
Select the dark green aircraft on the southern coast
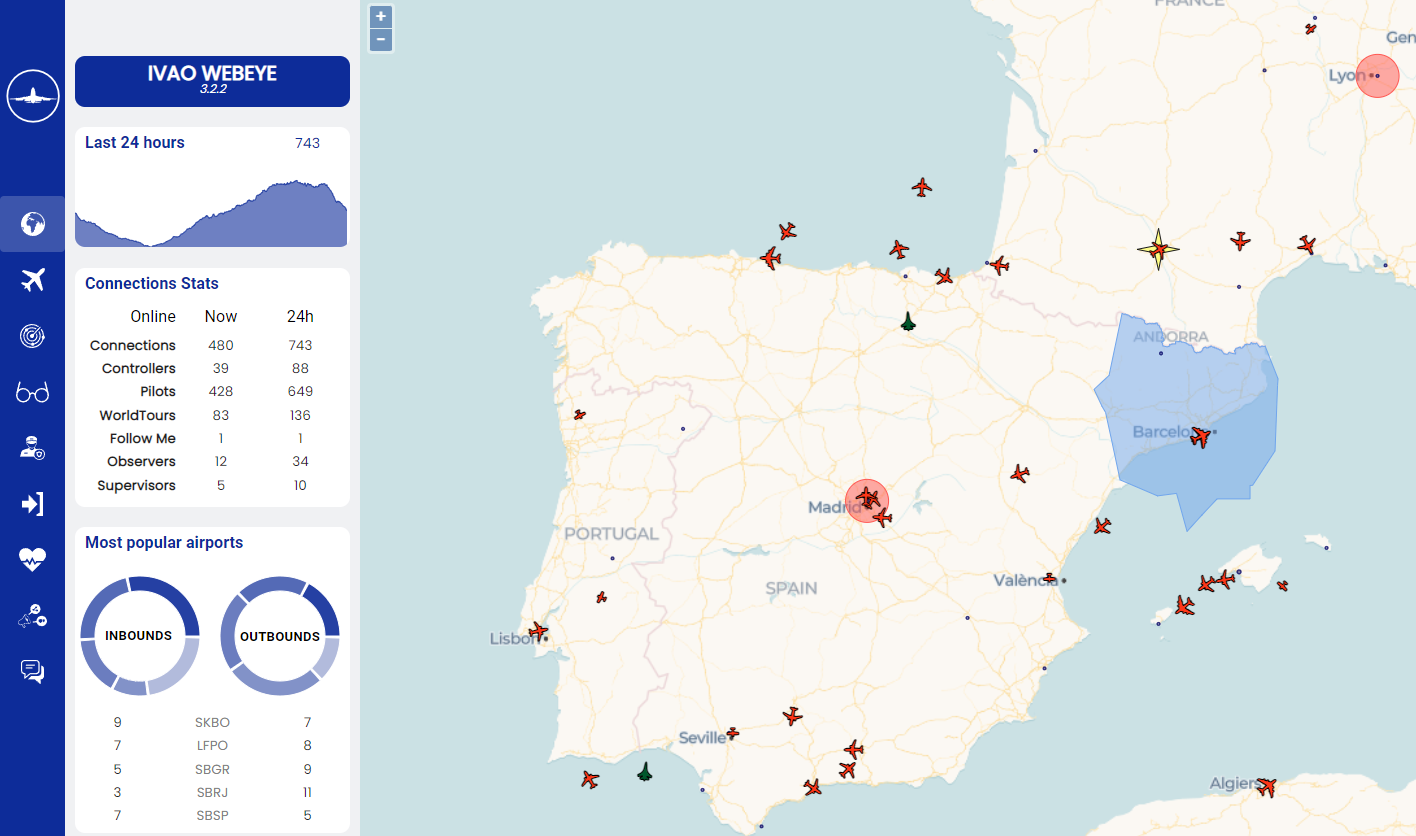645,771
